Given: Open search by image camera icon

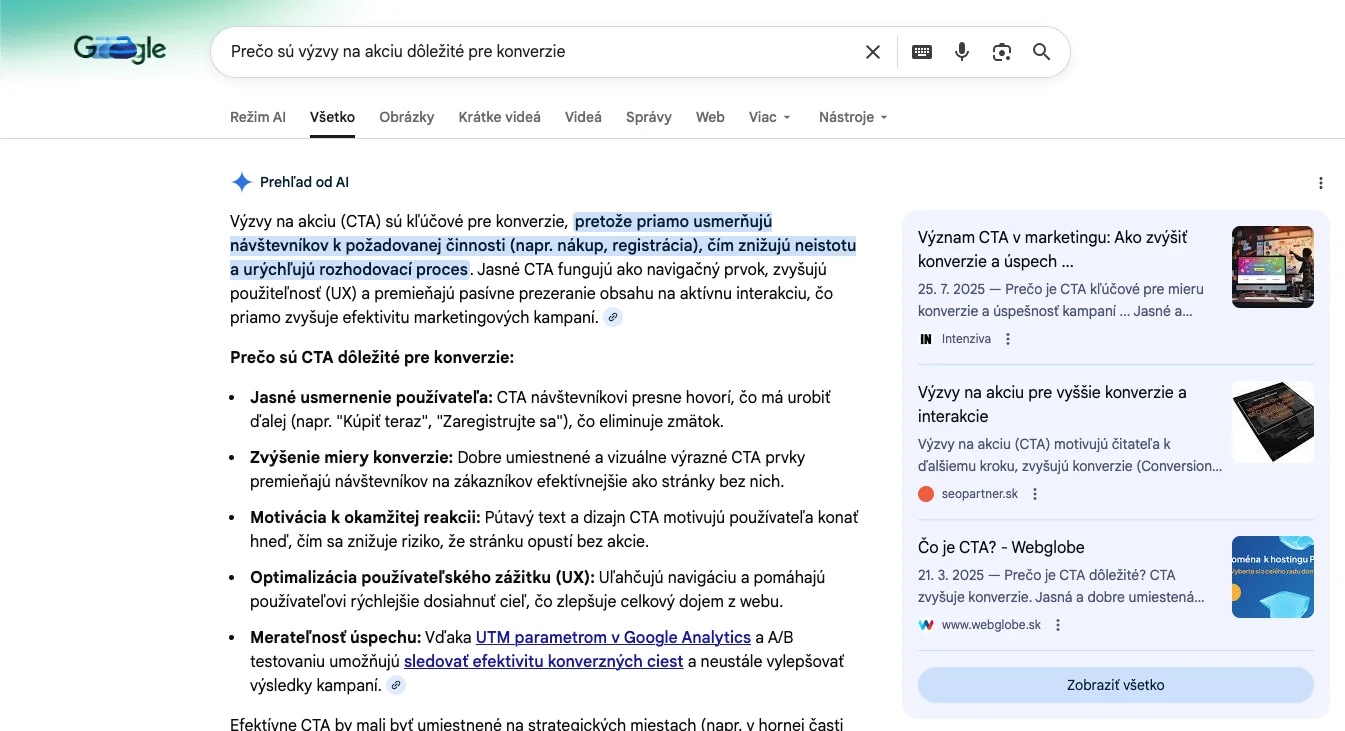Looking at the screenshot, I should [1002, 52].
